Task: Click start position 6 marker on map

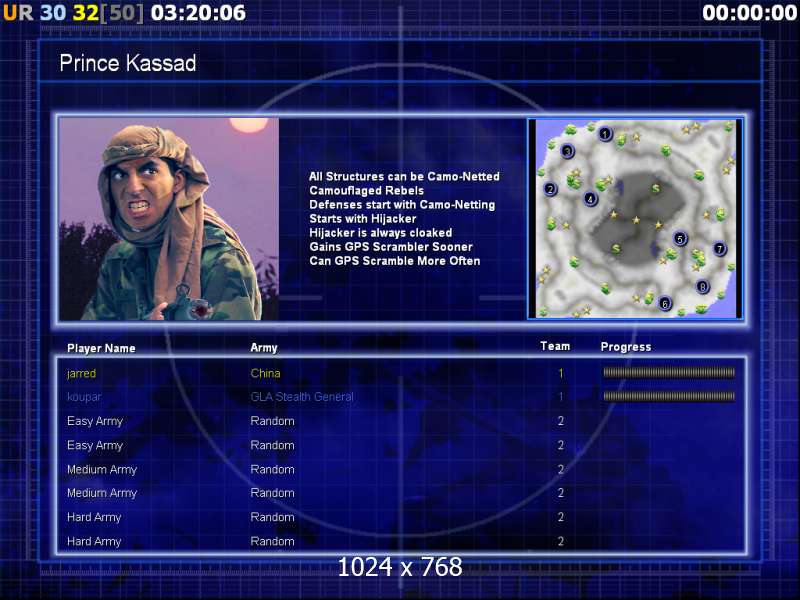Action: [x=665, y=303]
